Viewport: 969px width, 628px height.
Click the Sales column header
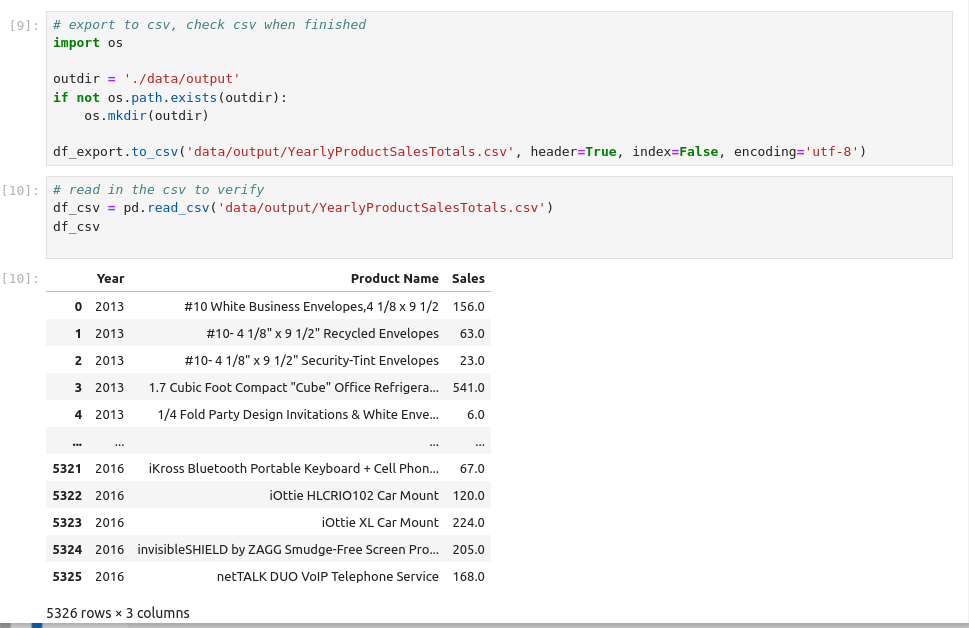(x=468, y=279)
